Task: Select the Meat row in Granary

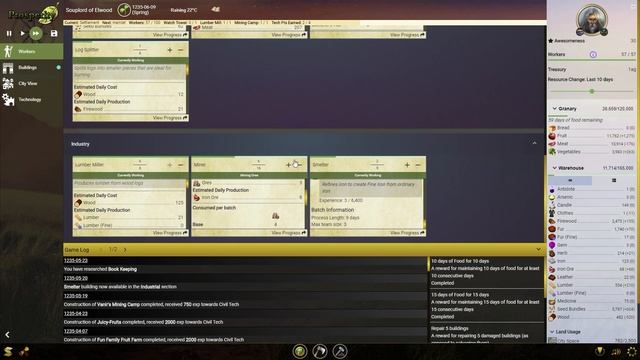Action: point(592,144)
